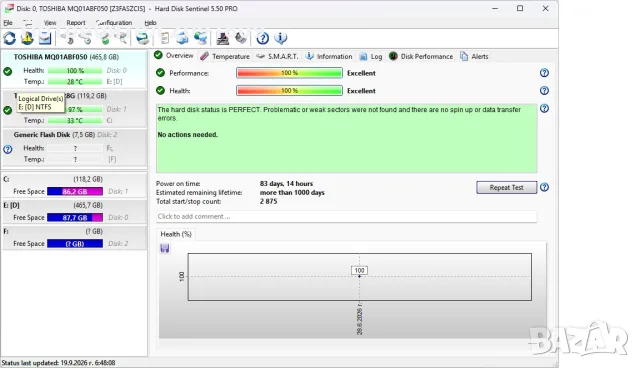Image resolution: width=640 pixels, height=368 pixels.
Task: Open the File menu
Action: tap(8, 23)
